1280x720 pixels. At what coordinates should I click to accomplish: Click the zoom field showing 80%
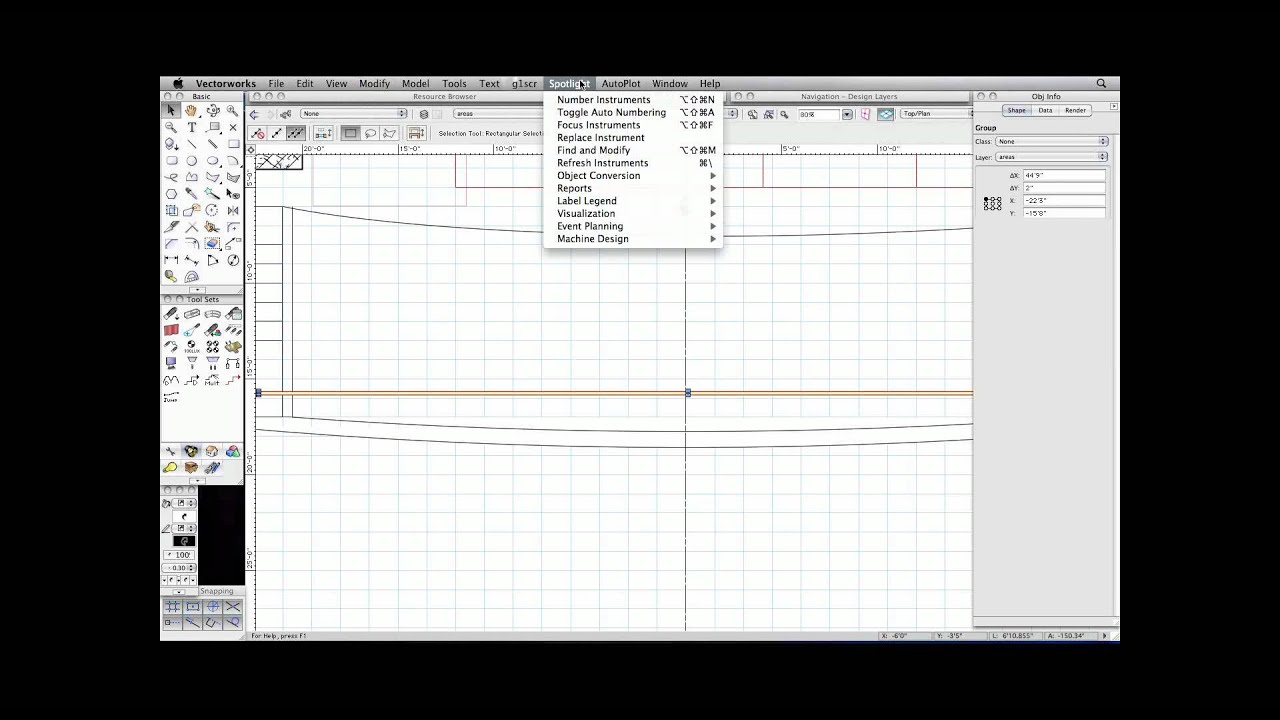click(820, 114)
